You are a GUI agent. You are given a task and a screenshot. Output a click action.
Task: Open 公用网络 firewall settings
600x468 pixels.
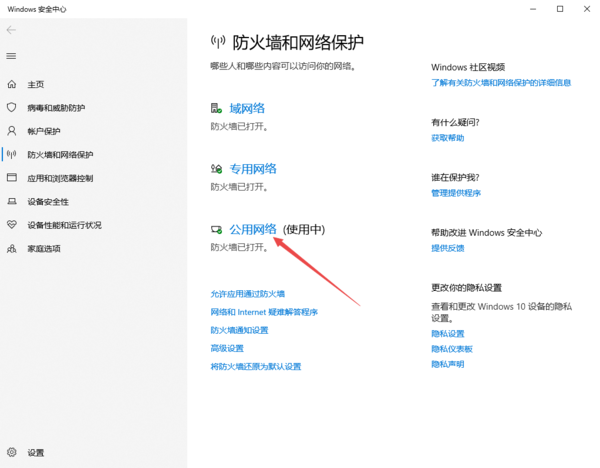[253, 230]
